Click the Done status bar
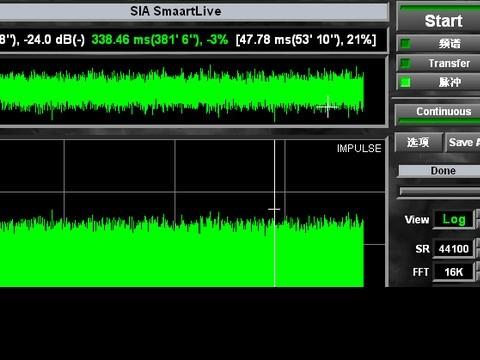The width and height of the screenshot is (480, 360). 439,171
